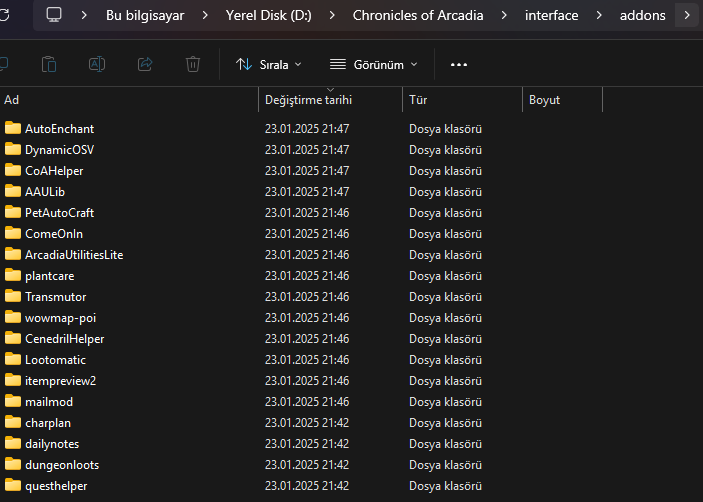Click the Tür column header
The image size is (703, 502).
(418, 100)
